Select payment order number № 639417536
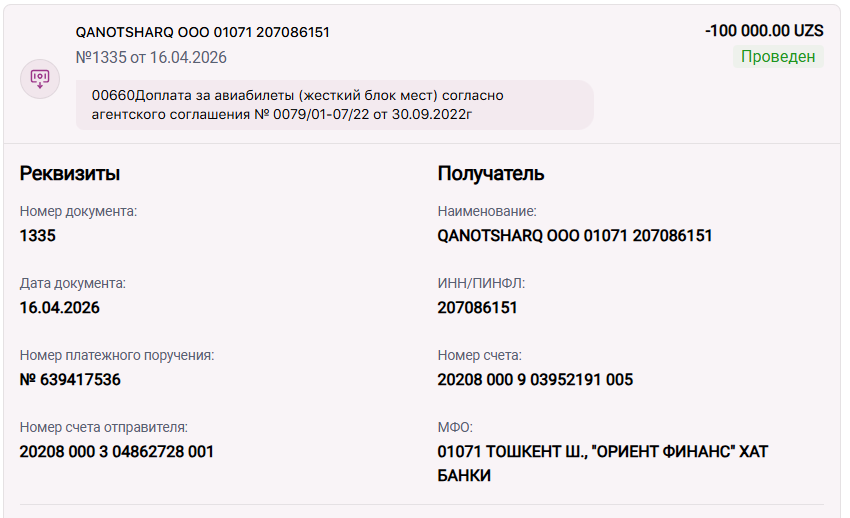 (70, 380)
